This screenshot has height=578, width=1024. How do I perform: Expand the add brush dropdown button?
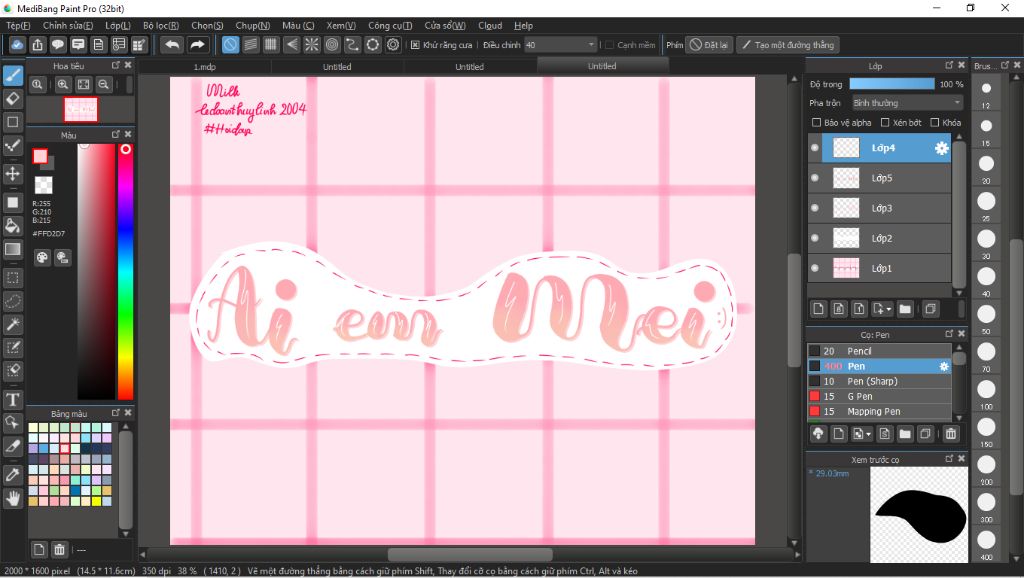pos(861,434)
